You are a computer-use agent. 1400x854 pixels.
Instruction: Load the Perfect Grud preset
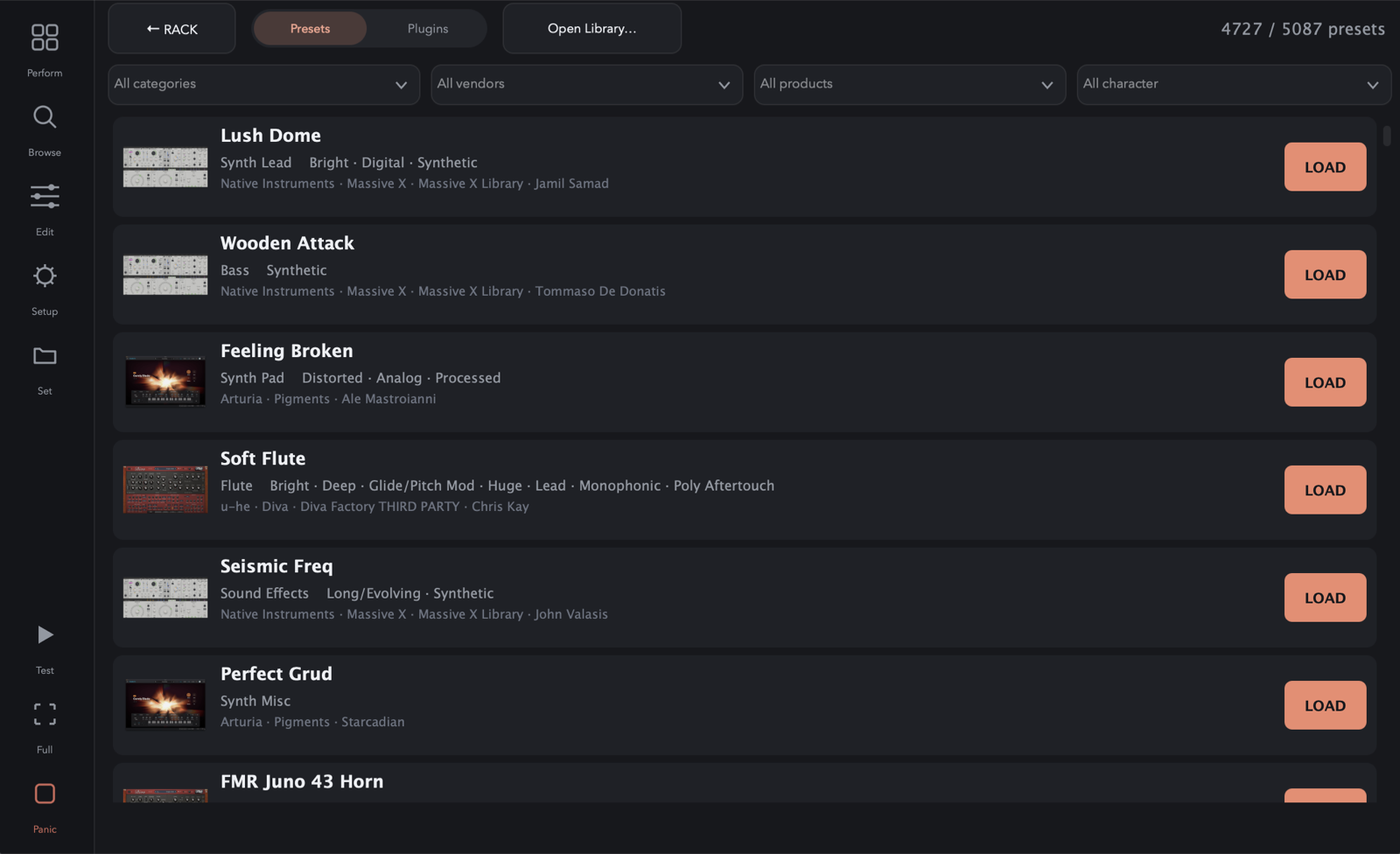click(1325, 705)
